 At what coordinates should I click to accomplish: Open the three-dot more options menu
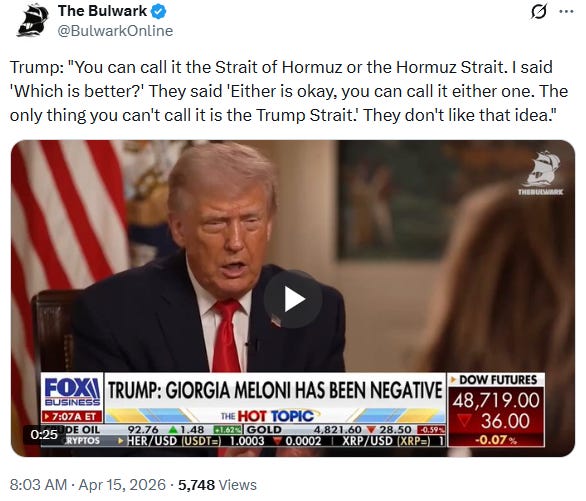pyautogui.click(x=566, y=12)
